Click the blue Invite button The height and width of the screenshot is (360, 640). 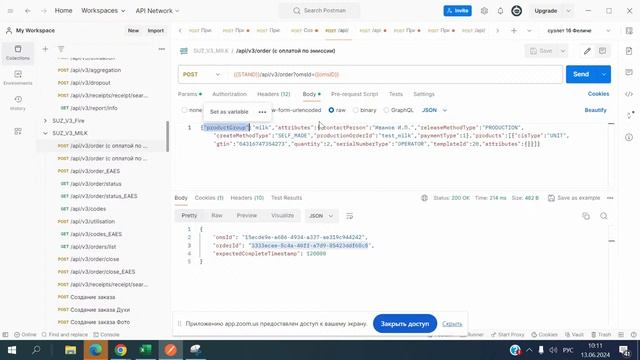point(458,11)
